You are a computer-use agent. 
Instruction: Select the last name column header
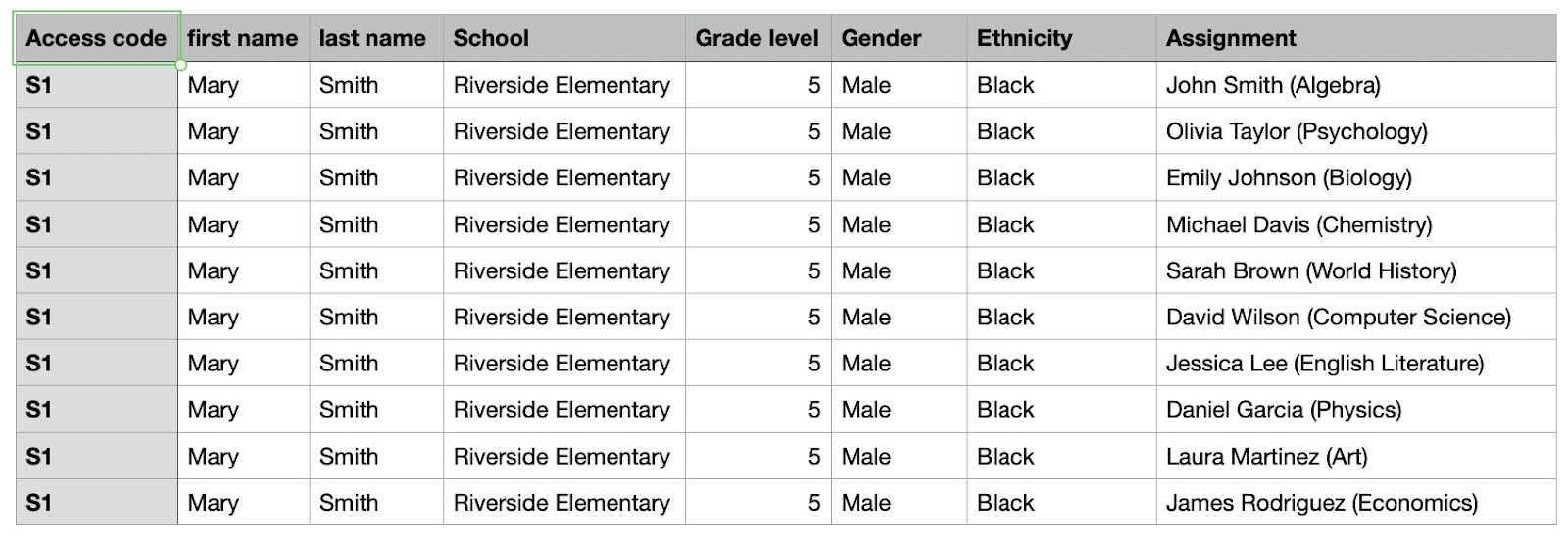(x=376, y=38)
